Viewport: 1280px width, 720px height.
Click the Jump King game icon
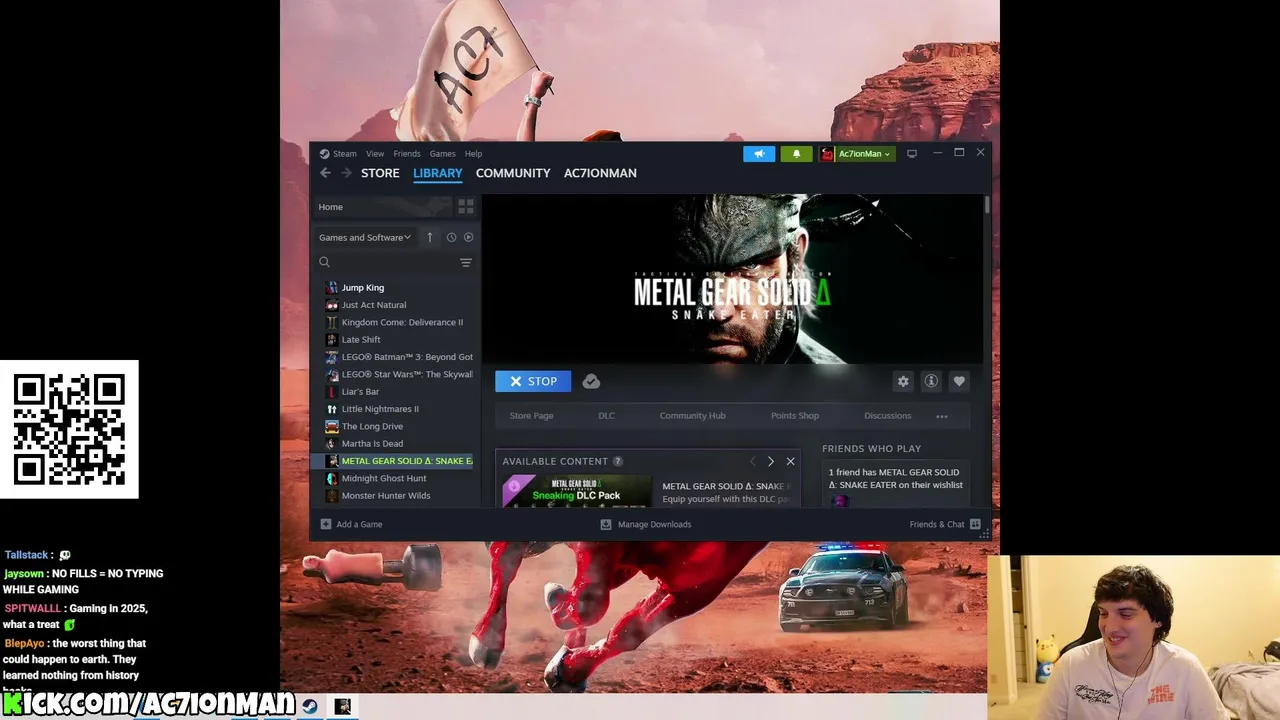(x=332, y=288)
